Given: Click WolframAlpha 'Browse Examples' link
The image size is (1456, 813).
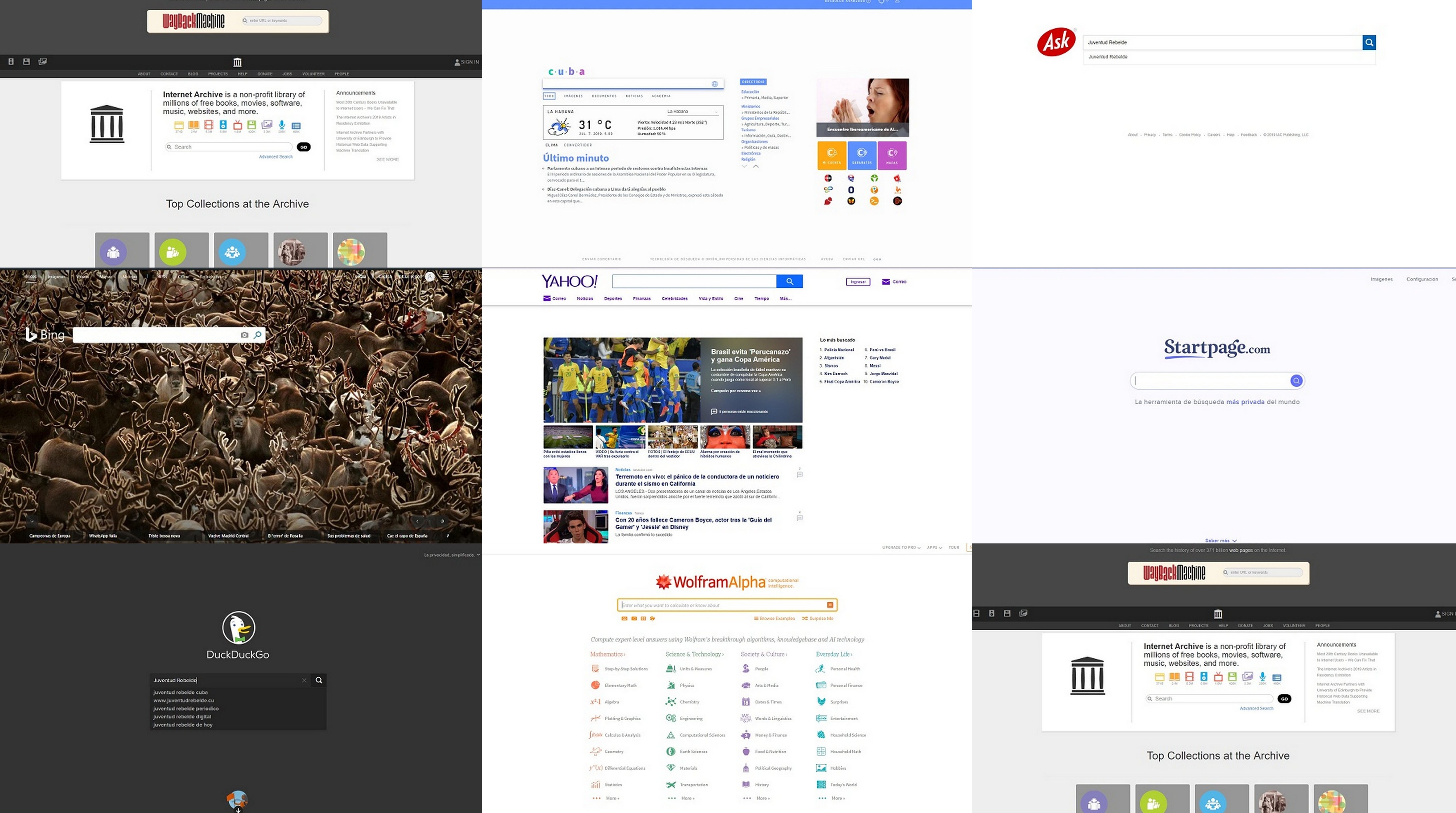Looking at the screenshot, I should tap(774, 618).
